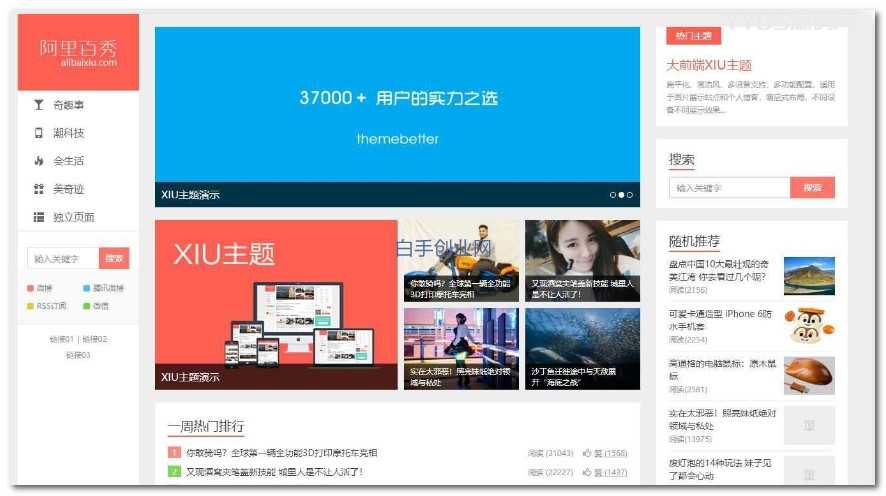Click the gift icon beside 美奇迹
Screen dimensions: 886x496
[39, 189]
